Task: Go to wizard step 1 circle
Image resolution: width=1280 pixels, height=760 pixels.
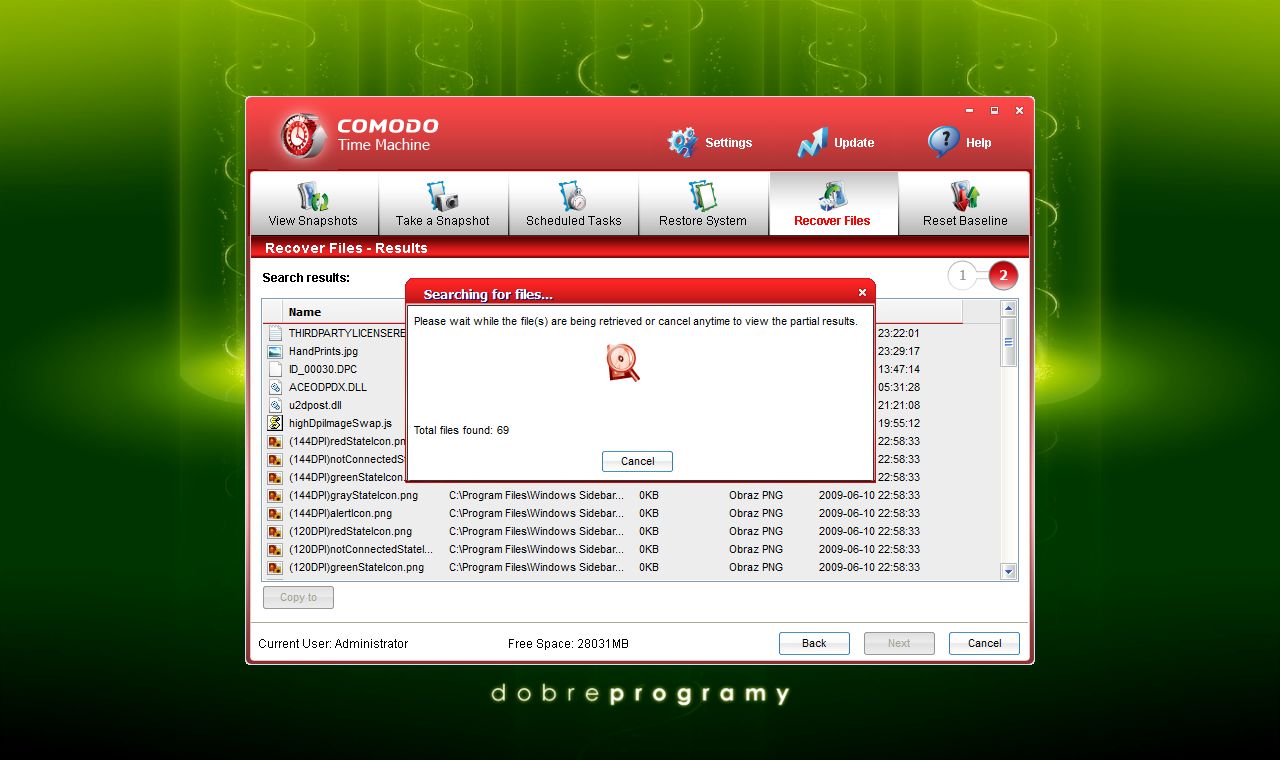Action: (962, 276)
